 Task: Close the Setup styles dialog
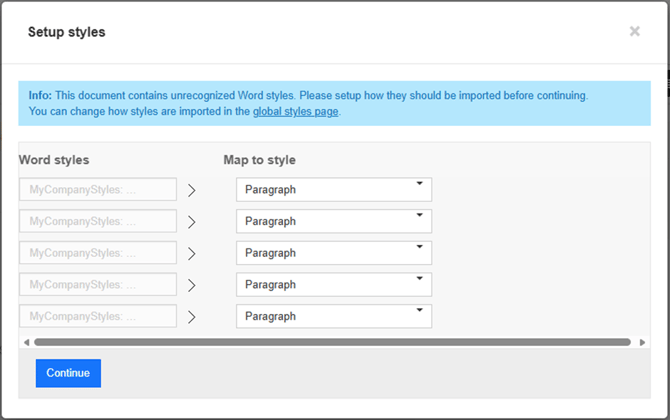(x=634, y=32)
